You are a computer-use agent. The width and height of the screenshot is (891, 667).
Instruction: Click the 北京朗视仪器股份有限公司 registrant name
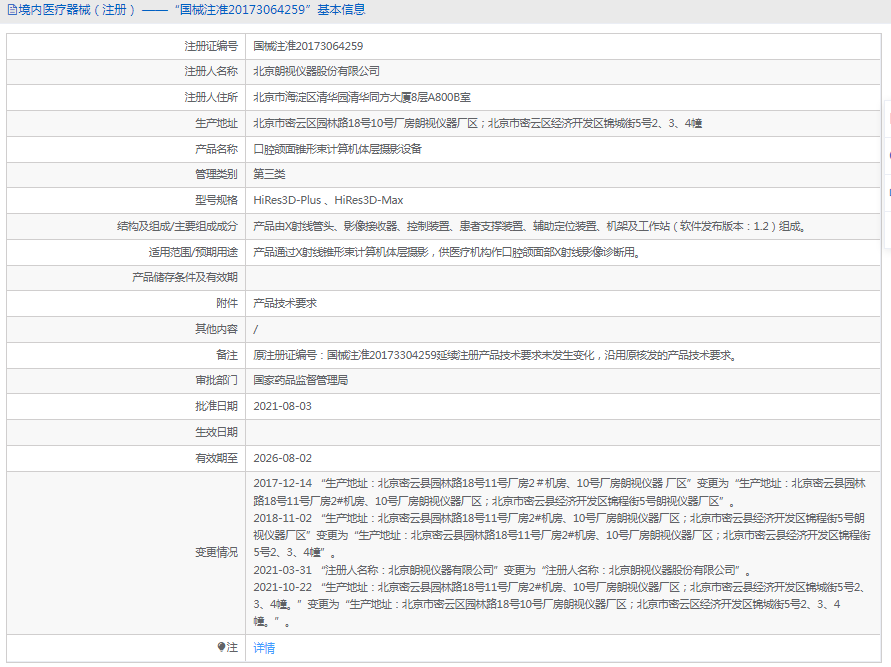(x=316, y=72)
